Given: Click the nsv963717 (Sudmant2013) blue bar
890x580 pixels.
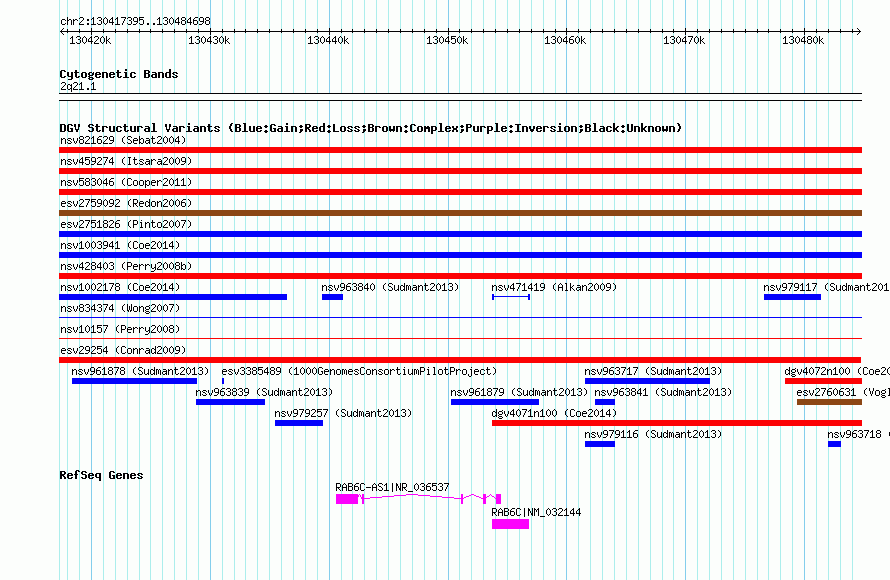Looking at the screenshot, I should pos(647,381).
